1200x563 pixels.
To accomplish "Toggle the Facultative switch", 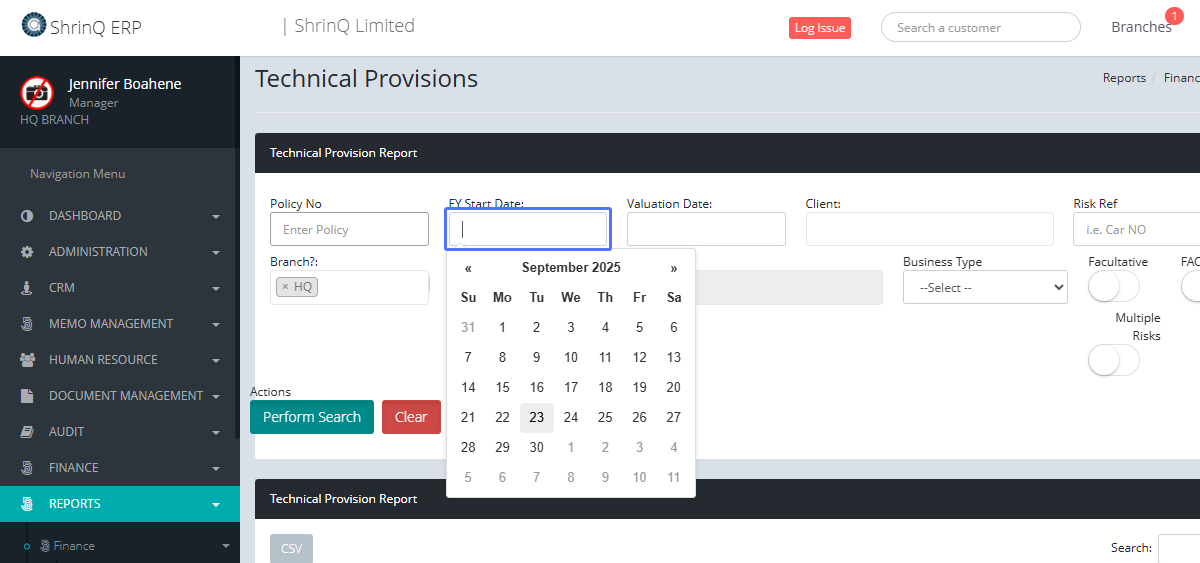I will [1113, 287].
